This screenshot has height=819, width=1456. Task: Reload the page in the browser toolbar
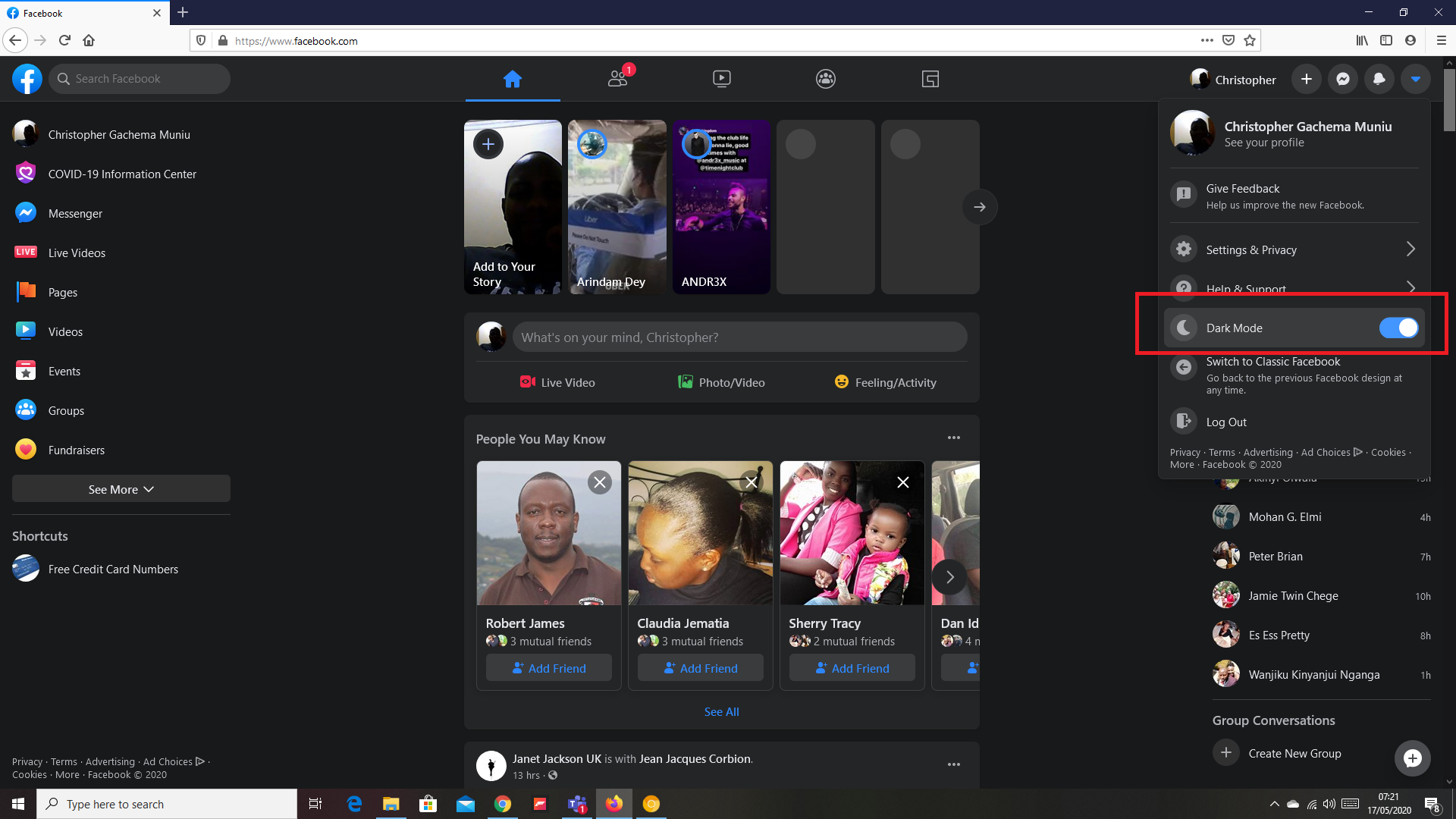64,40
